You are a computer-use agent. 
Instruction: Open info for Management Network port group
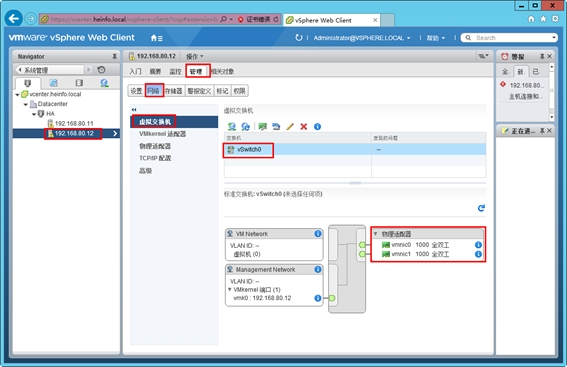318,269
